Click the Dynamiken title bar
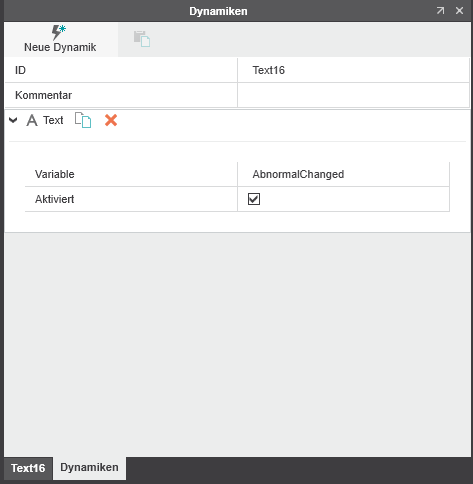 tap(218, 11)
